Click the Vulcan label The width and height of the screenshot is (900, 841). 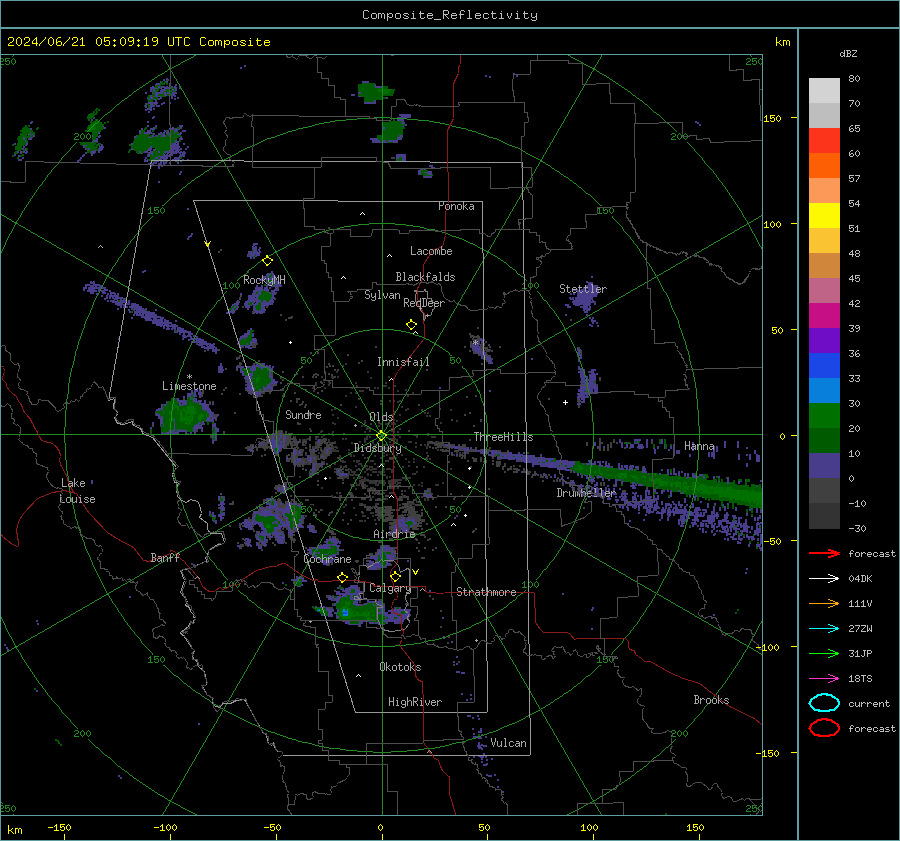click(508, 743)
